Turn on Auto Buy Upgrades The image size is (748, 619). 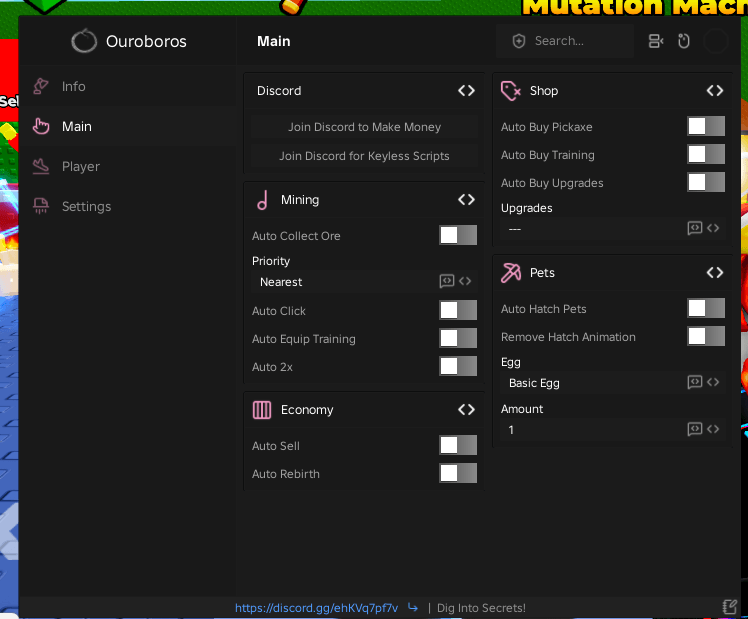coord(706,182)
